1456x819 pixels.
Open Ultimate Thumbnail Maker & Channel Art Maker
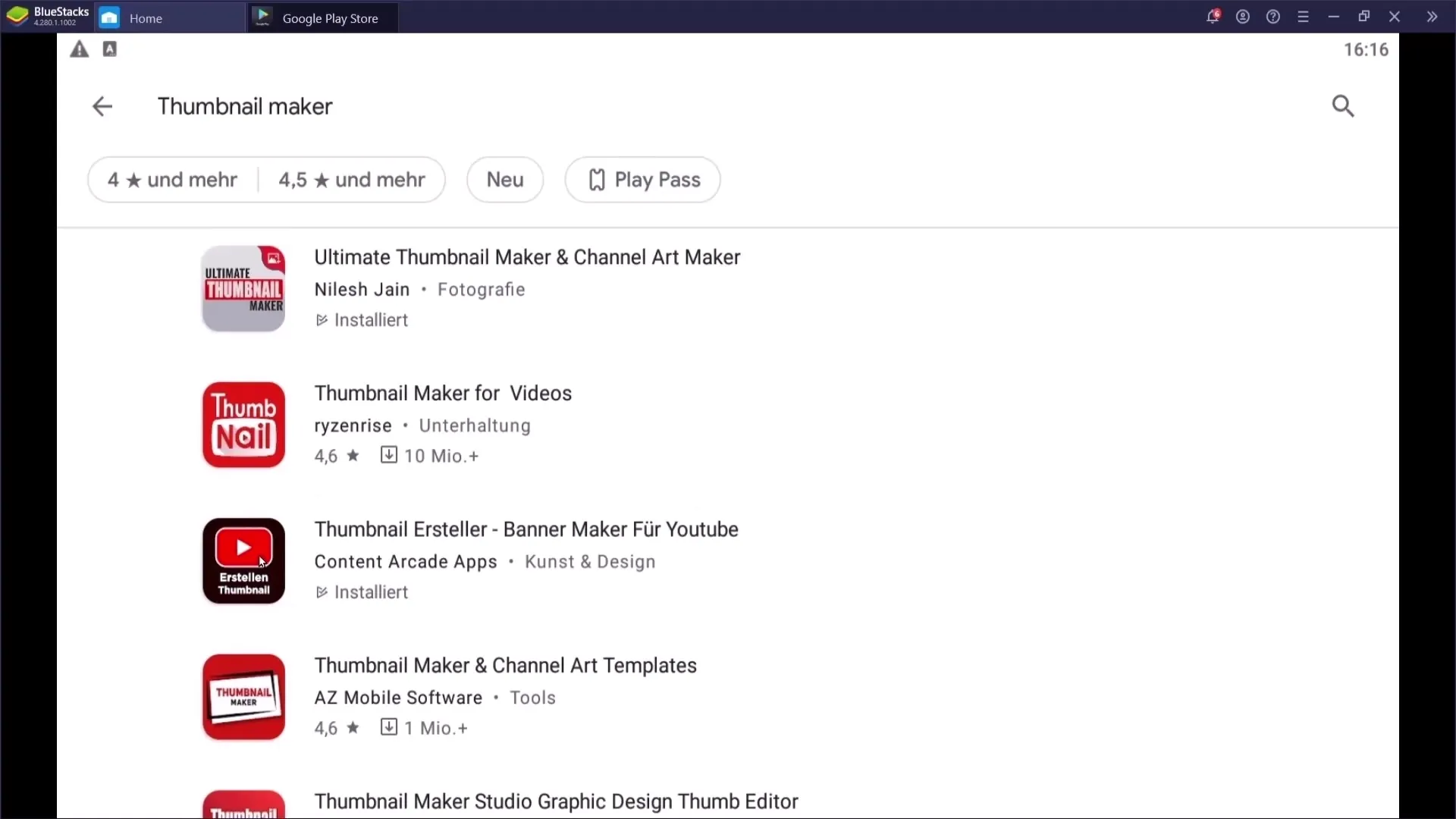[x=527, y=258]
